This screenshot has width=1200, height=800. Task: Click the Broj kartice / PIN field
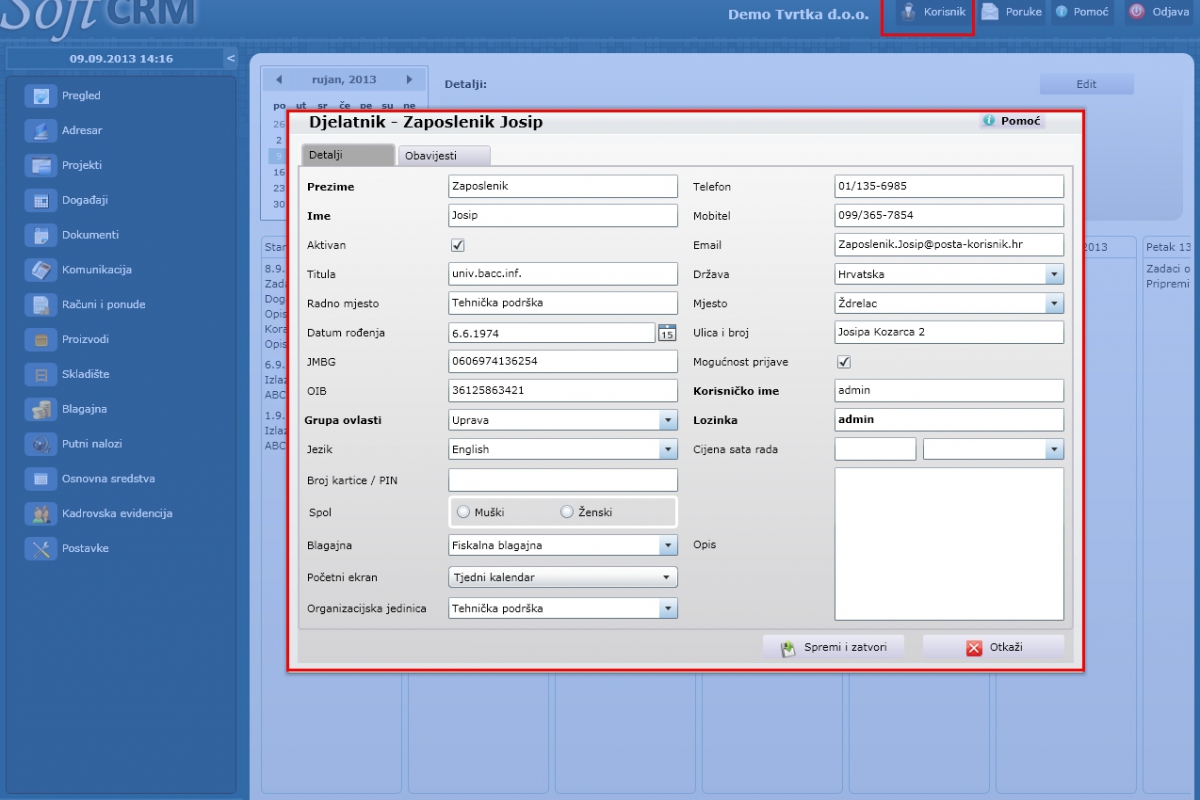click(563, 480)
